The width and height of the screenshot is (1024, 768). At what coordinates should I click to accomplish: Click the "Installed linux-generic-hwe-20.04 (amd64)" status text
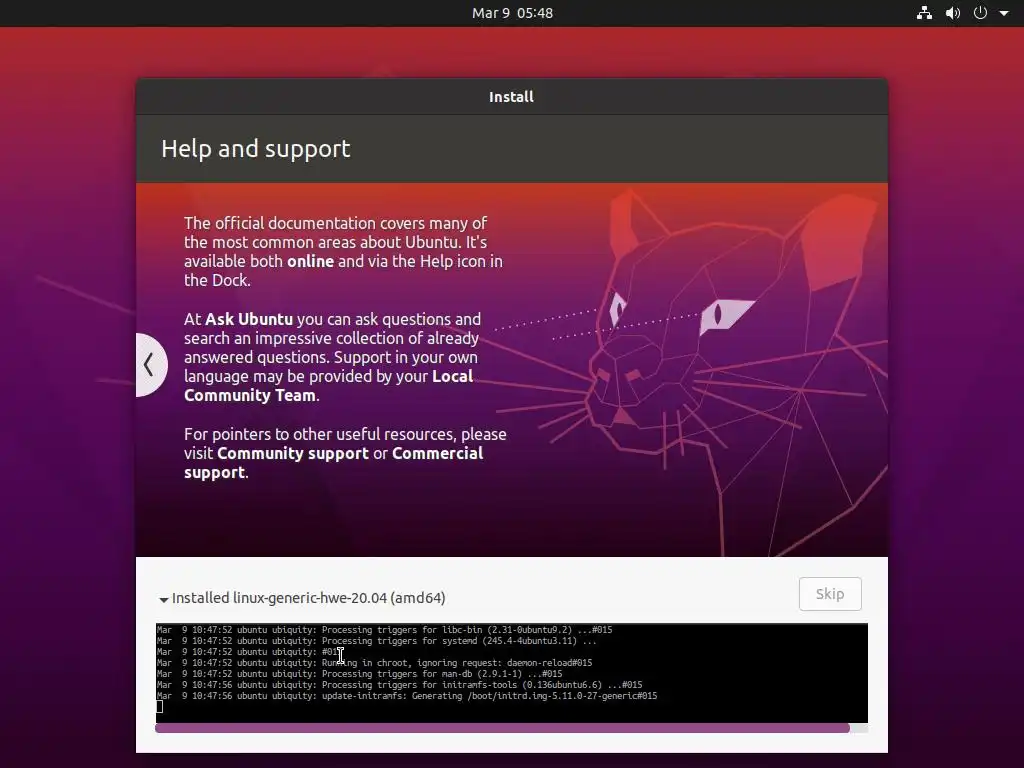(308, 598)
